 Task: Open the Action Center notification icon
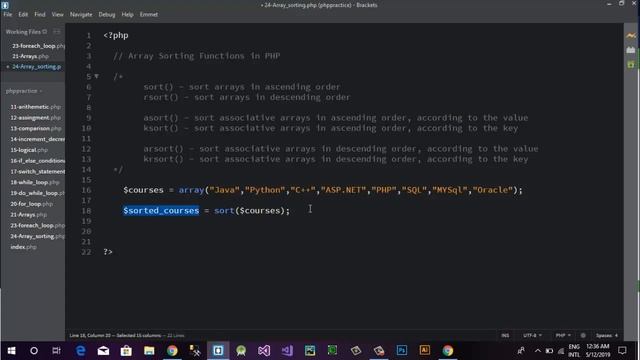[x=622, y=351]
